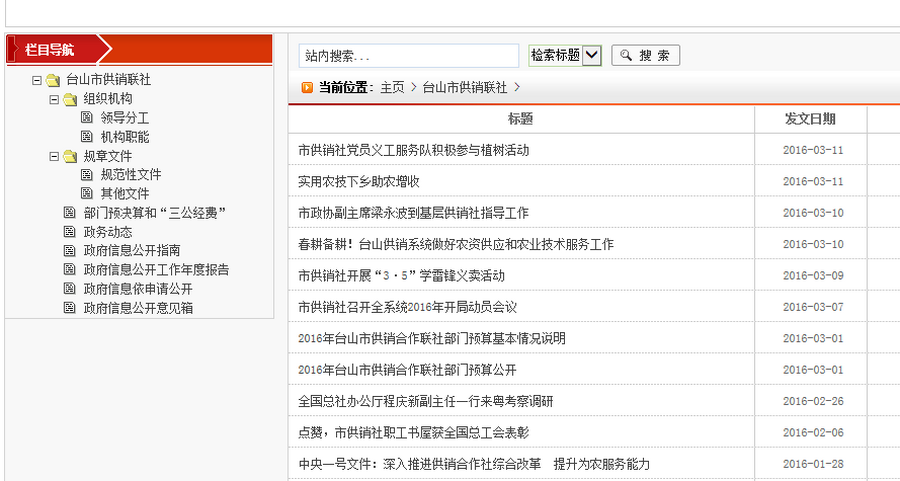Open article 实用农技下乡助农增收

point(358,181)
